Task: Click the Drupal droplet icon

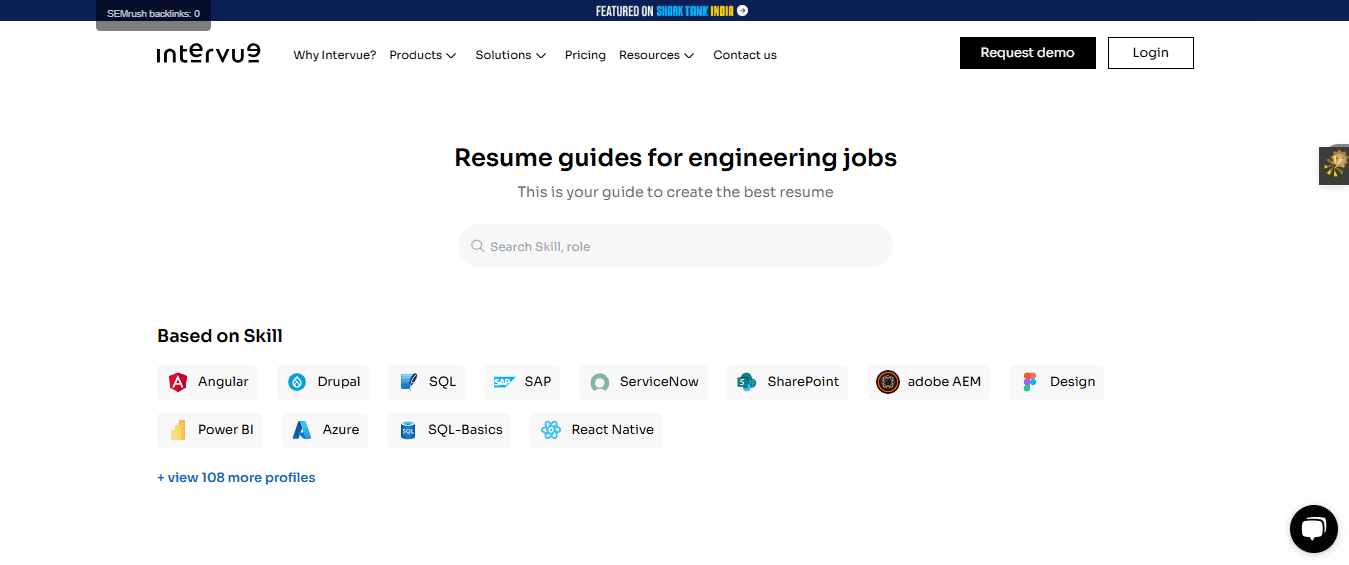Action: click(297, 382)
